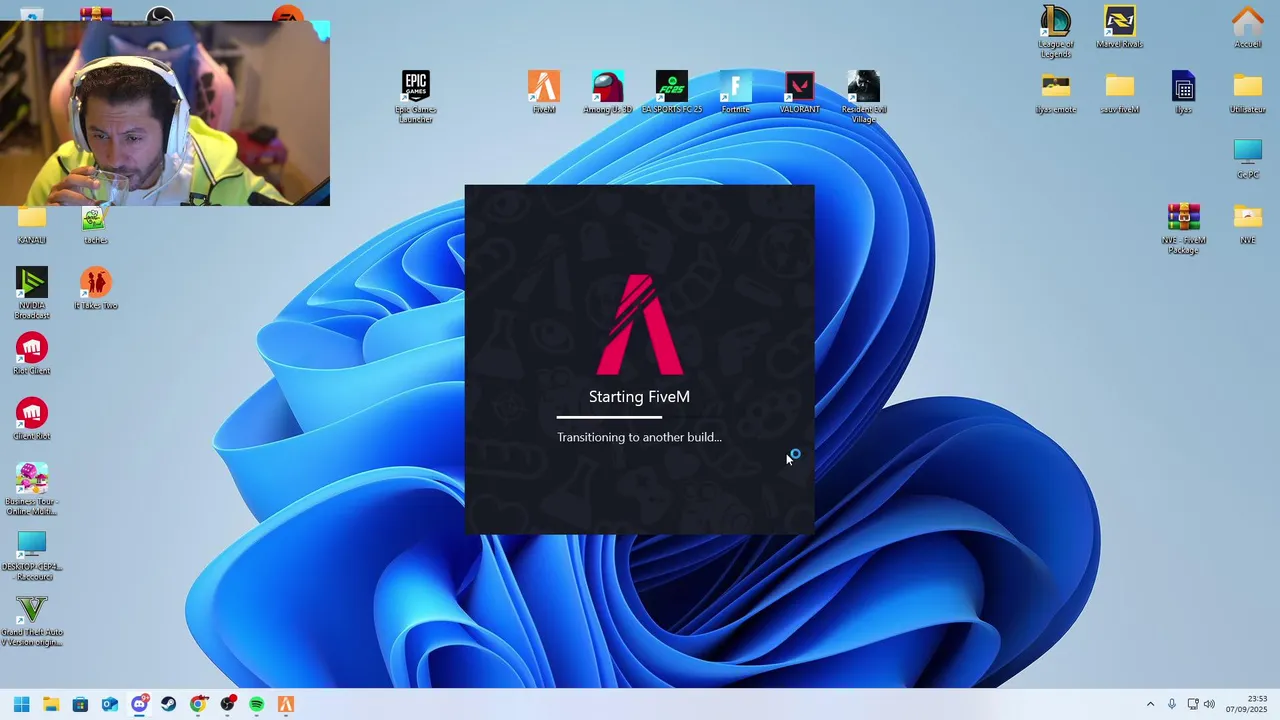The height and width of the screenshot is (720, 1280).
Task: Open the KANALI folder
Action: [x=32, y=224]
